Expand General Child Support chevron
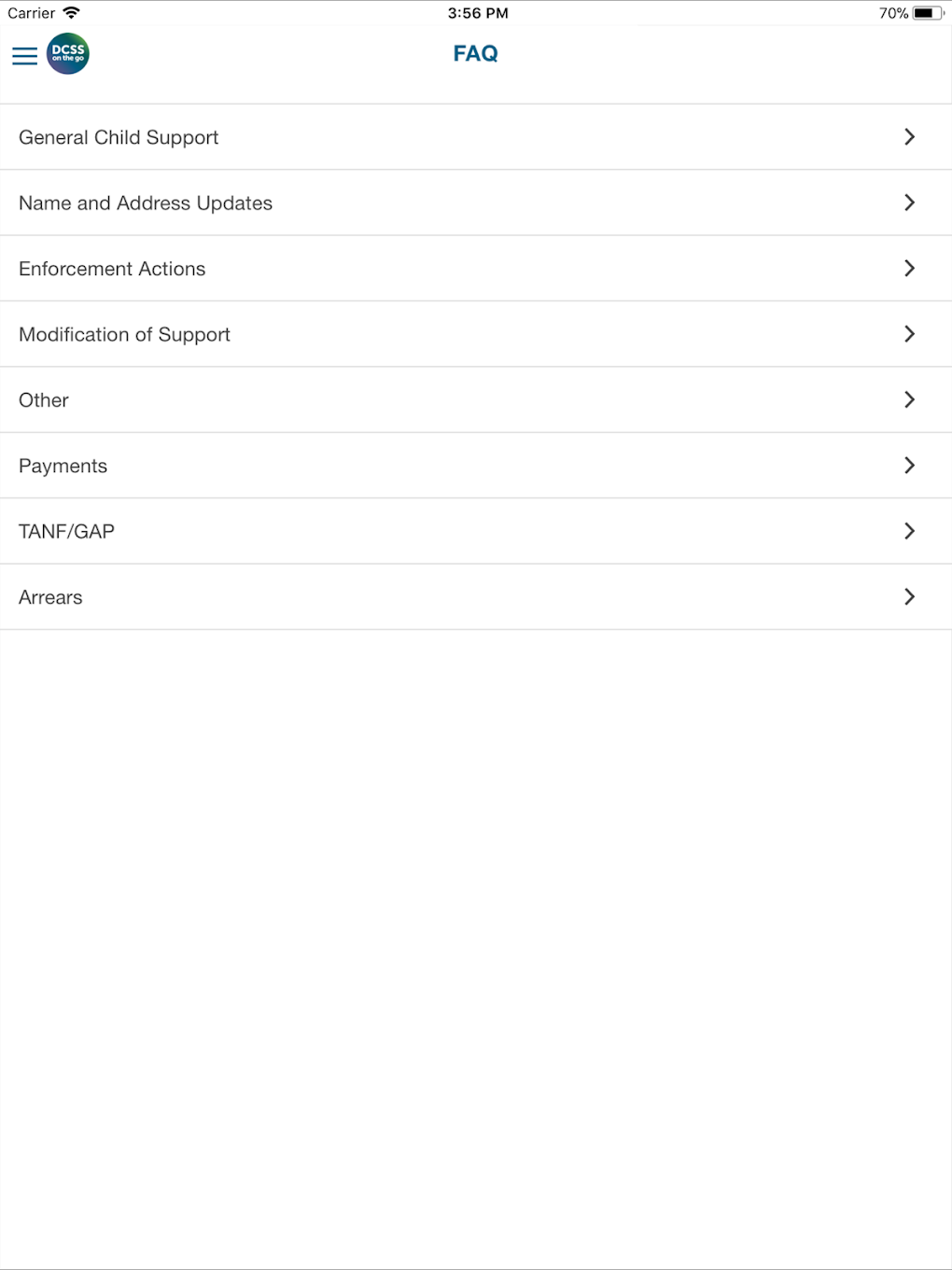The height and width of the screenshot is (1270, 952). 909,137
